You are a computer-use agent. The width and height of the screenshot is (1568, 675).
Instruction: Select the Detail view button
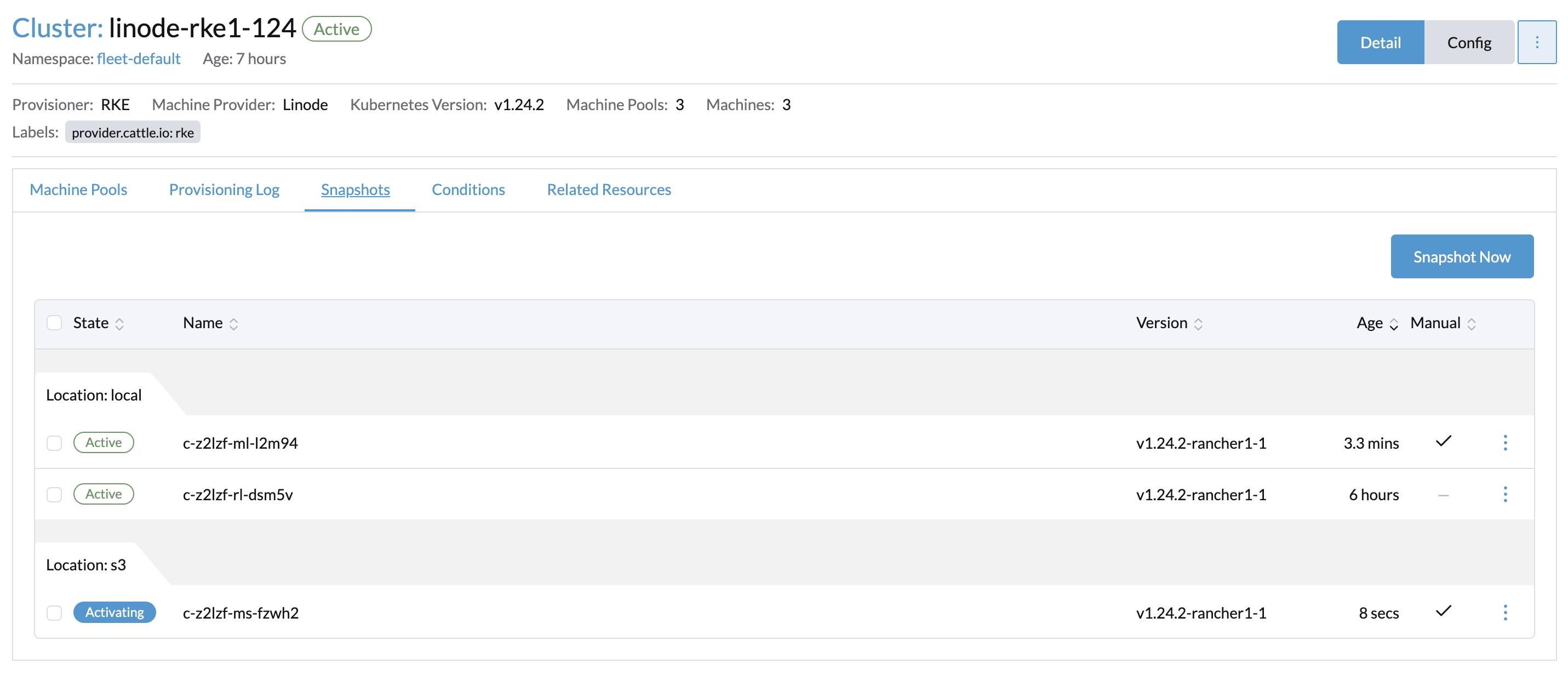[1380, 42]
